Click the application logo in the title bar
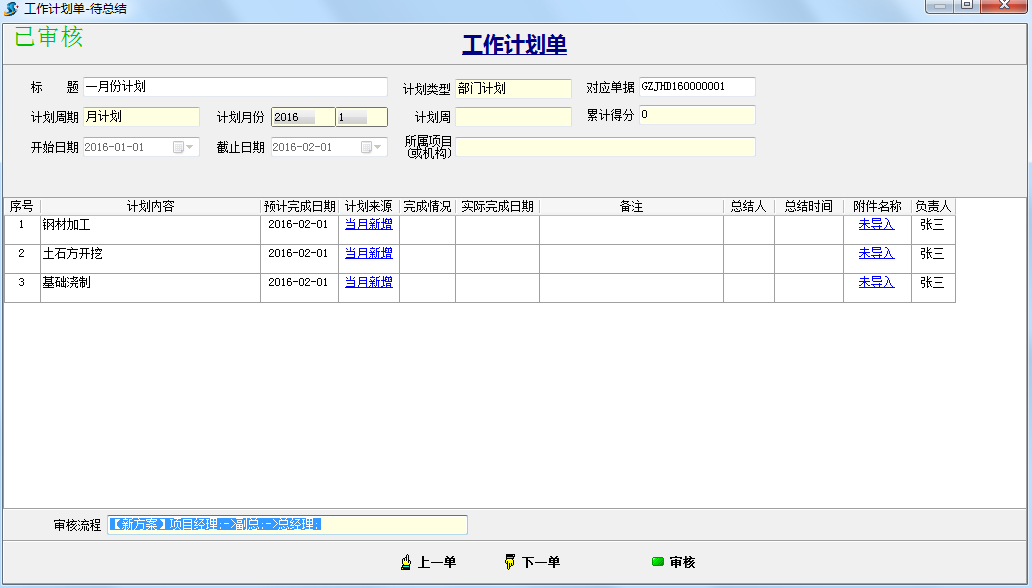The width and height of the screenshot is (1032, 588). [x=10, y=9]
